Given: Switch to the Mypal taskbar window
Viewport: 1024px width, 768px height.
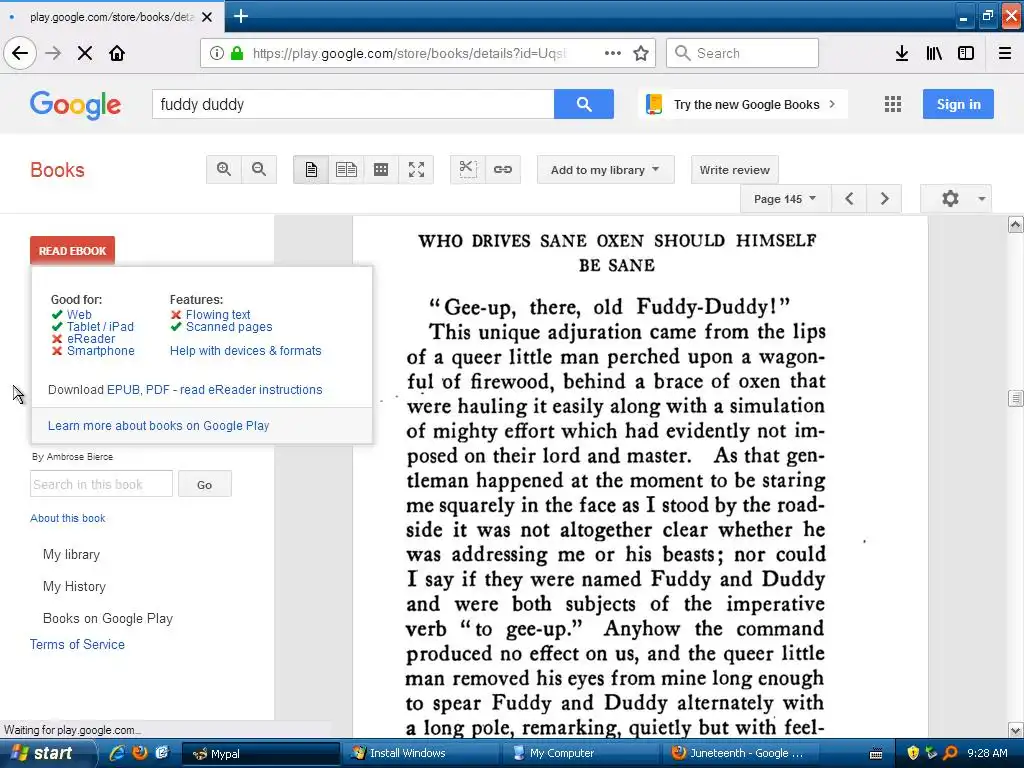Looking at the screenshot, I should [260, 754].
